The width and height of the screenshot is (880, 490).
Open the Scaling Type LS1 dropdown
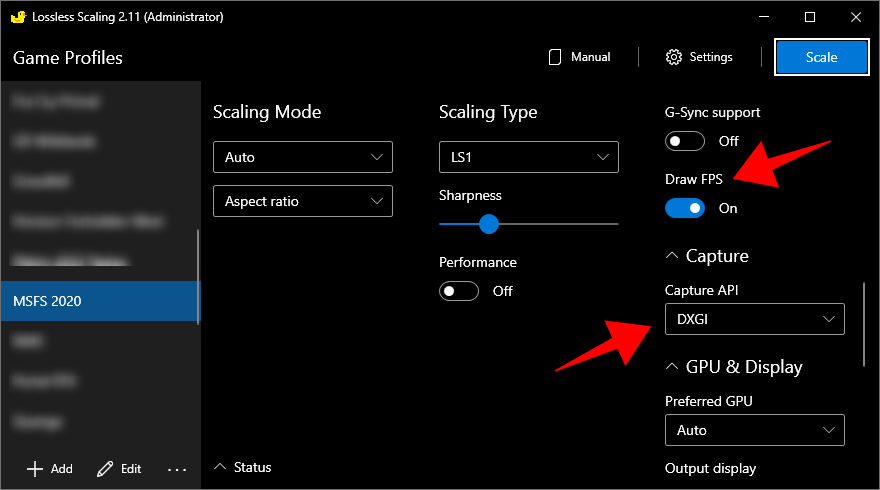point(528,157)
